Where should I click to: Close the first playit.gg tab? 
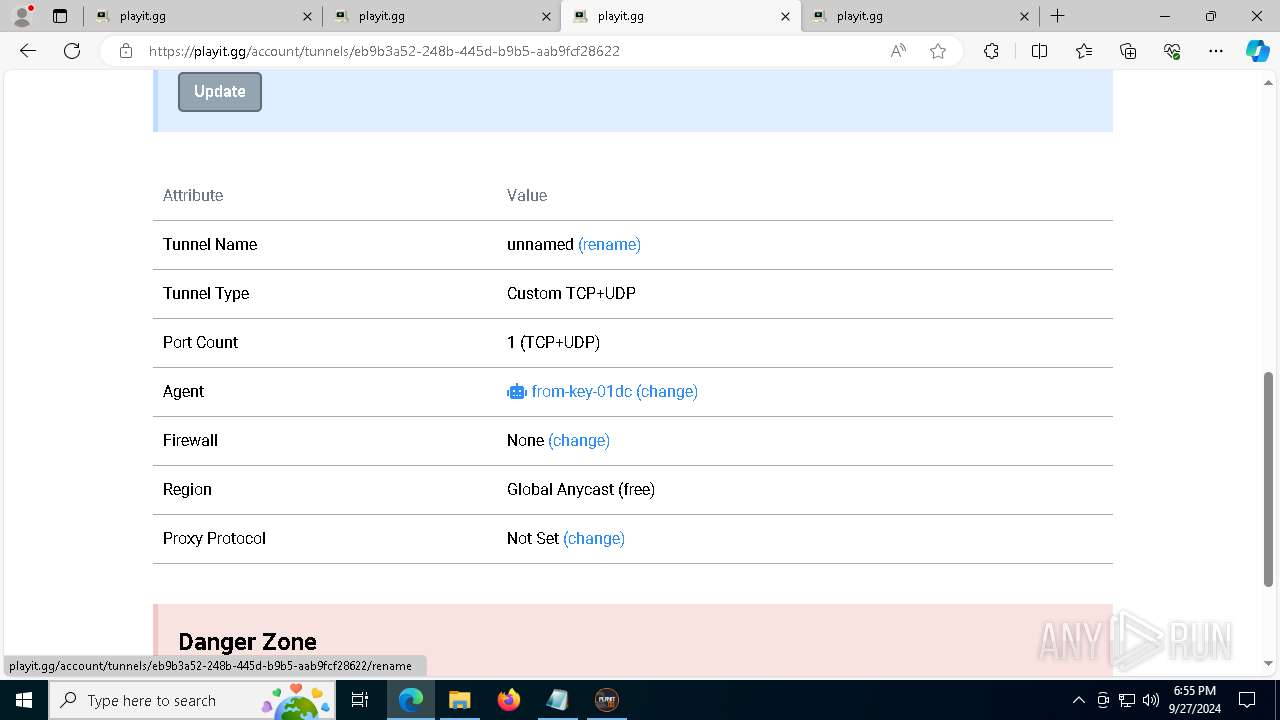[307, 16]
